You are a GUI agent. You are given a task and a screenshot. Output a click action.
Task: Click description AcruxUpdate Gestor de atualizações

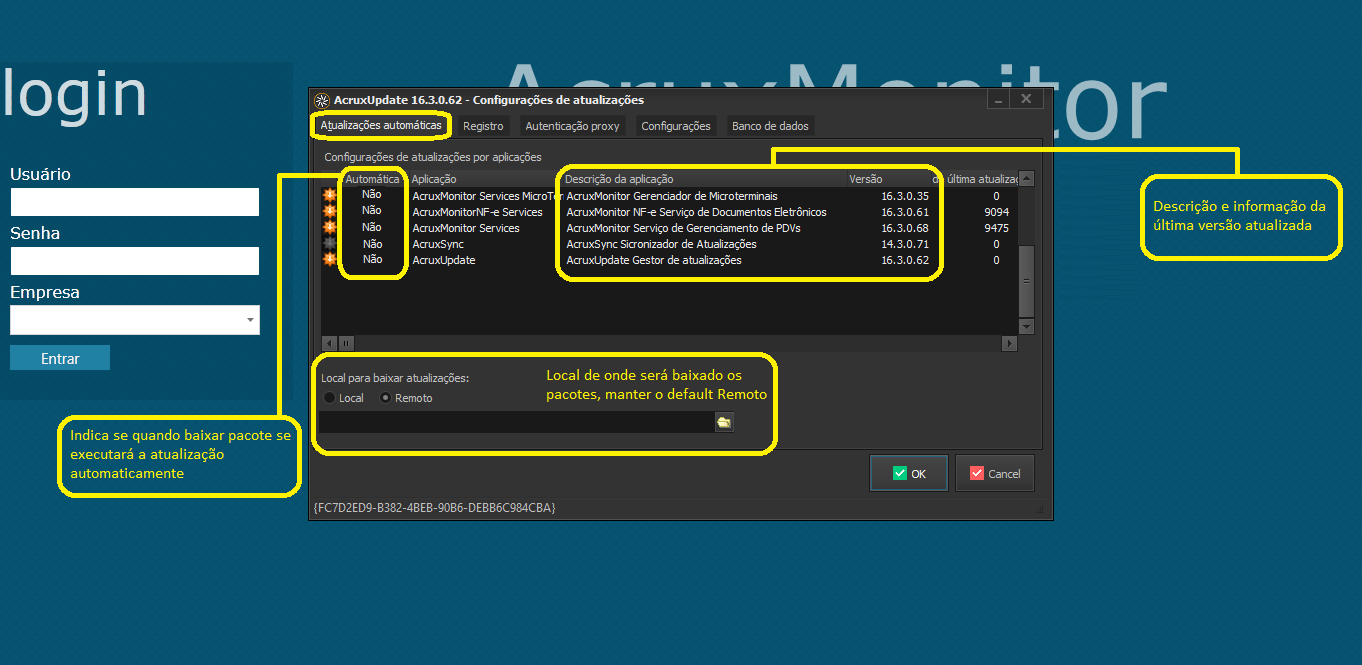(654, 260)
